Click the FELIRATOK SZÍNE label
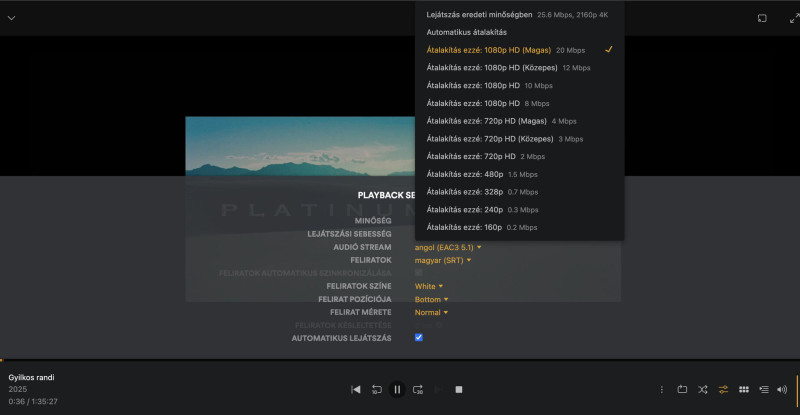The width and height of the screenshot is (800, 415). [x=359, y=286]
